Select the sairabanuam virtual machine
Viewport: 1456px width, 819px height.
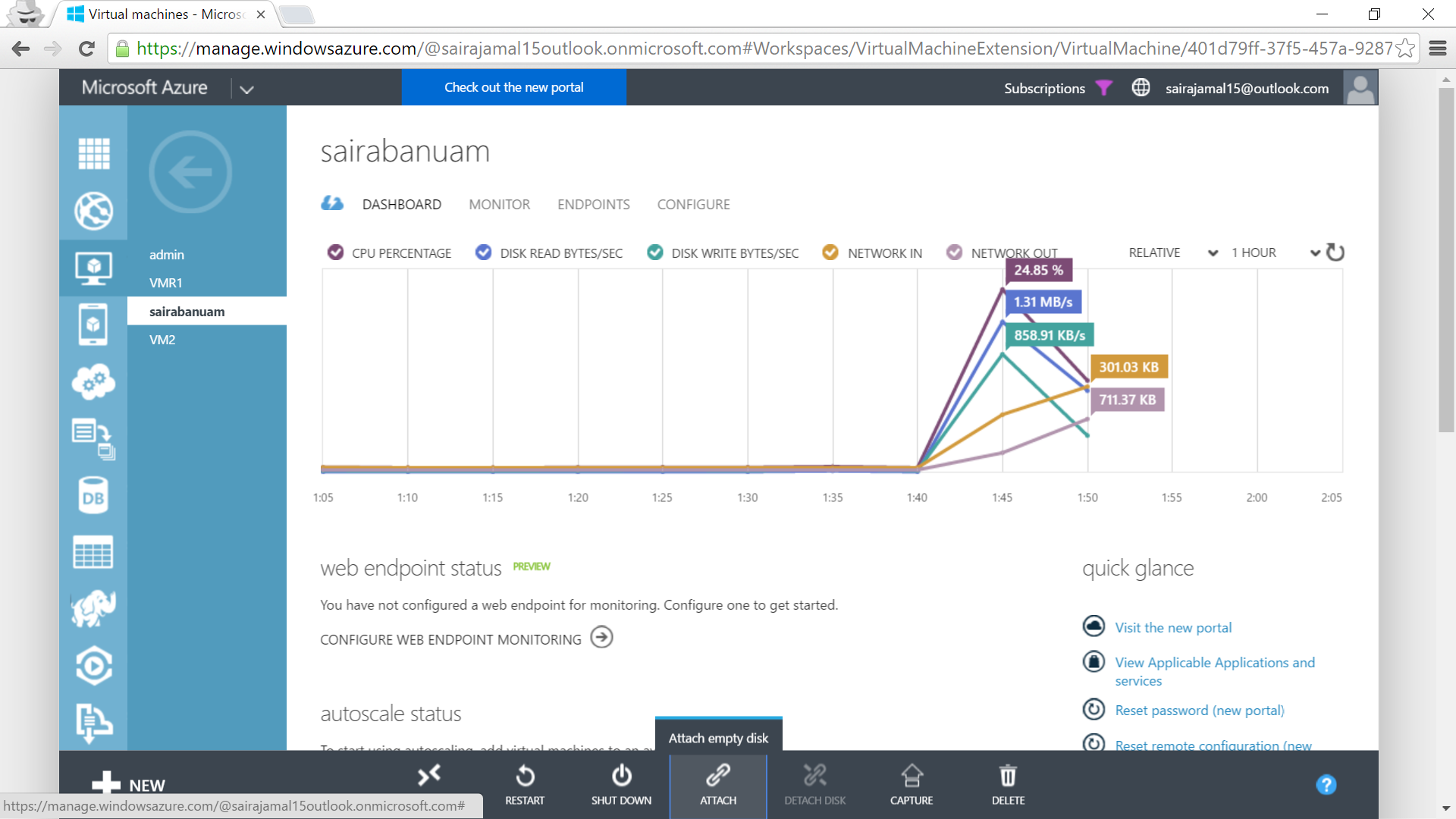(207, 312)
